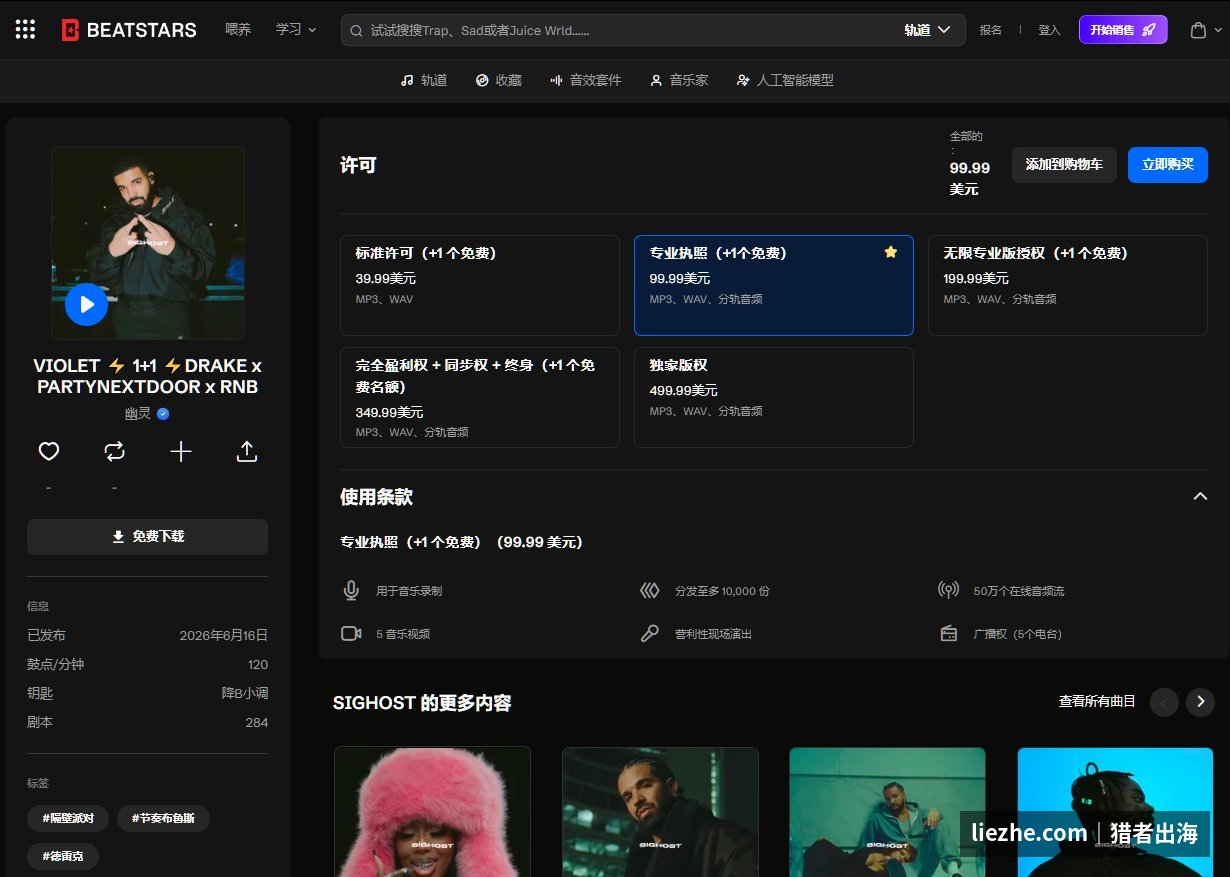Image resolution: width=1230 pixels, height=877 pixels.
Task: Click the star icon on 专业执照 card
Action: pyautogui.click(x=890, y=252)
